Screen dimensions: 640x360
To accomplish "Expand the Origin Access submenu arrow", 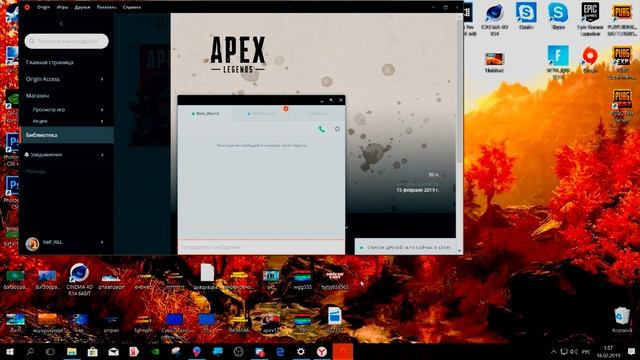I will tap(102, 79).
